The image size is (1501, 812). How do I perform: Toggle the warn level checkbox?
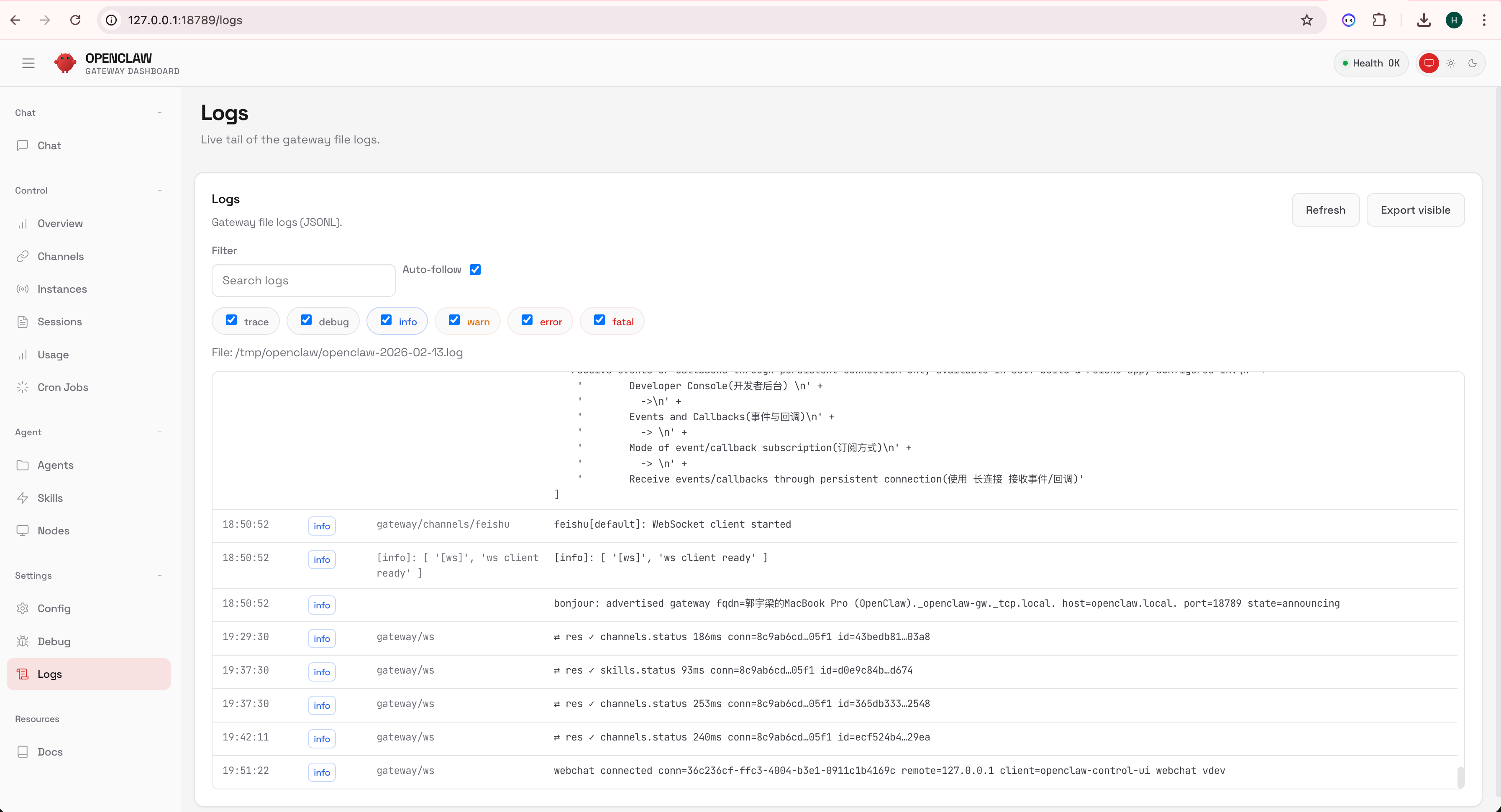(454, 320)
